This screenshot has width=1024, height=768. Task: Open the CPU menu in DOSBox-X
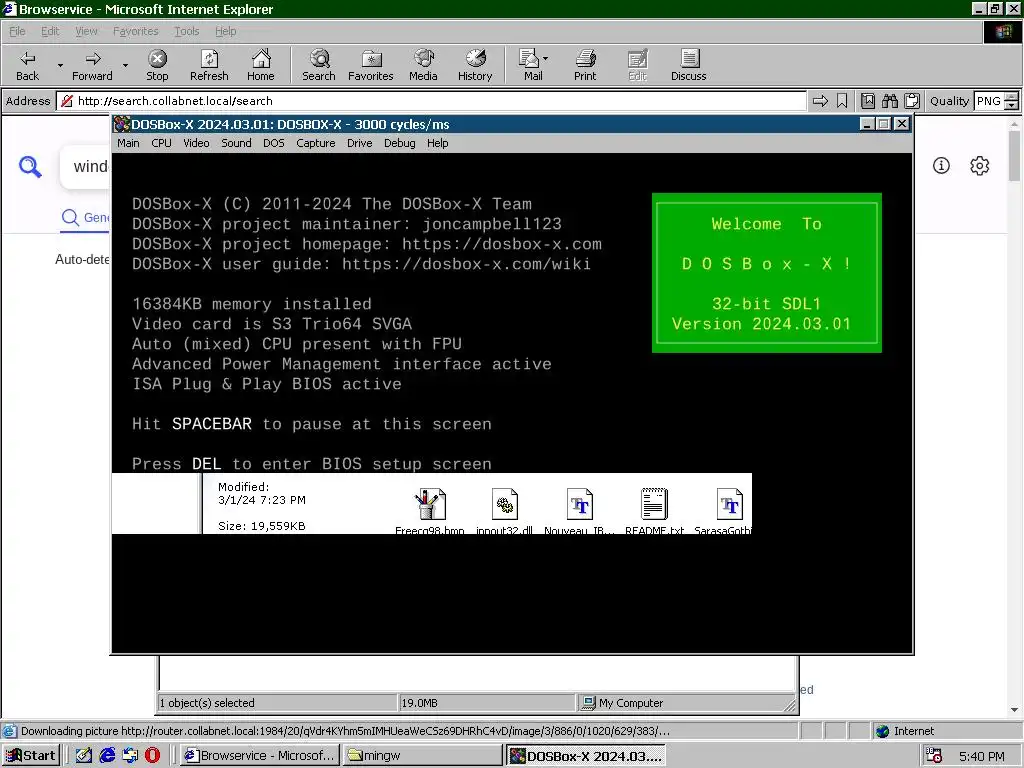tap(161, 143)
